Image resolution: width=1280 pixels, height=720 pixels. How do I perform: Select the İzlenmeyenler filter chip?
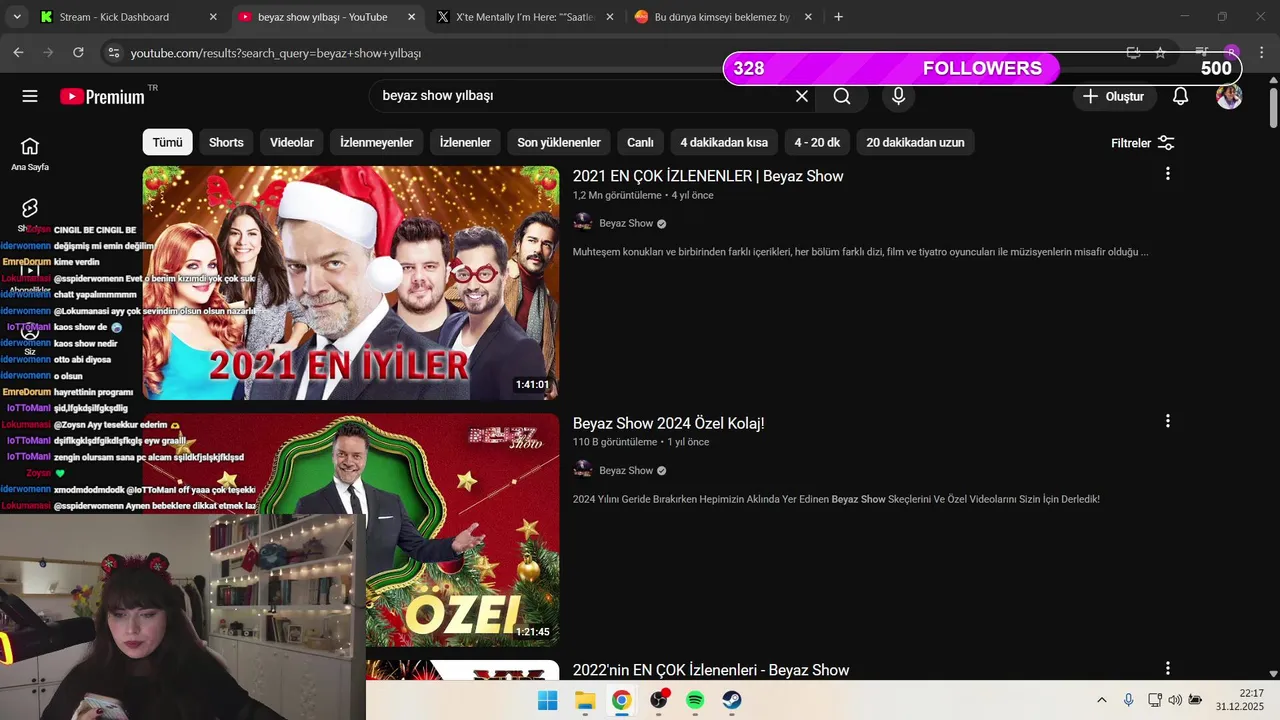[x=376, y=143]
